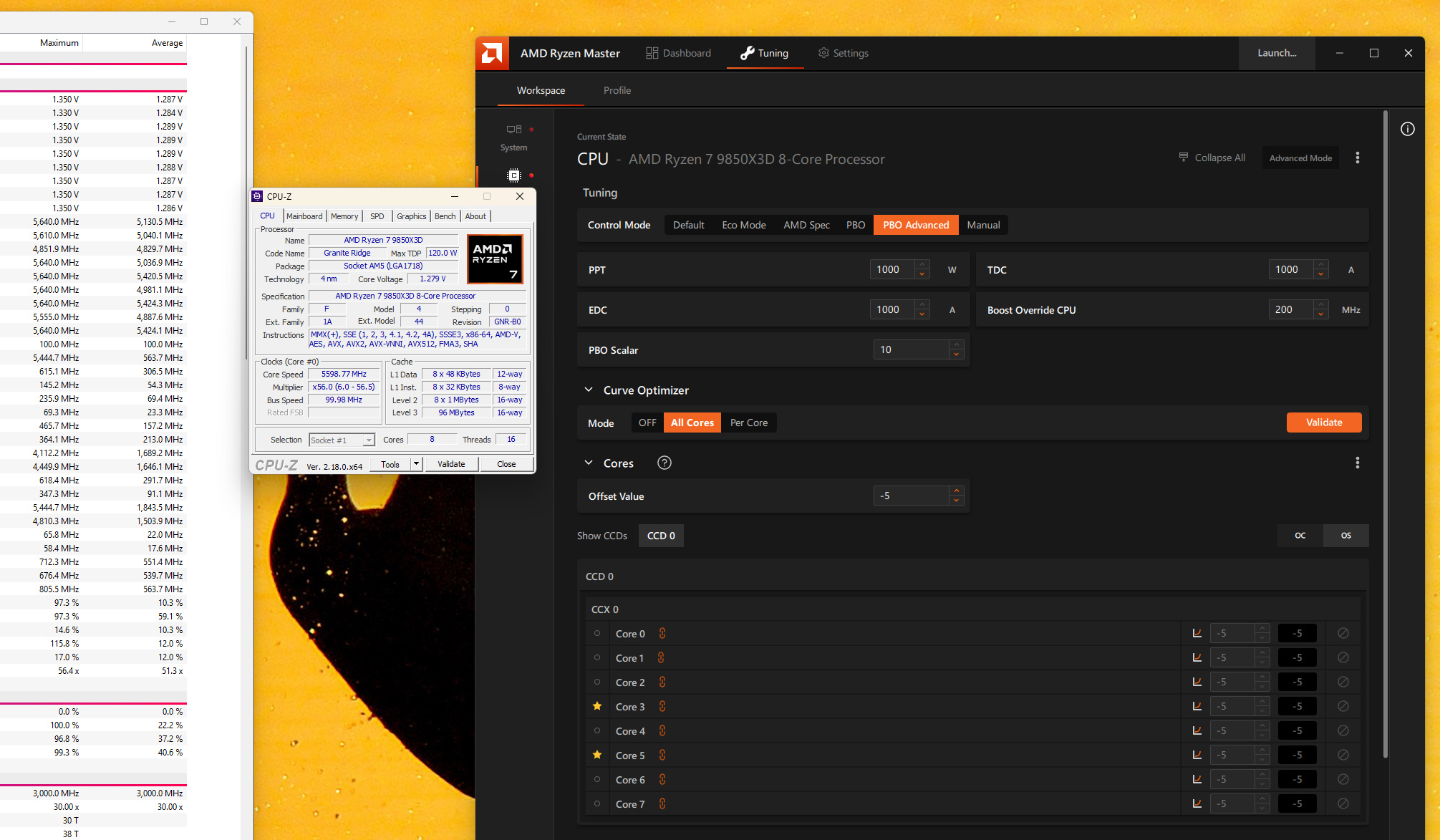Click the Core 7 disable circle icon

[1343, 803]
